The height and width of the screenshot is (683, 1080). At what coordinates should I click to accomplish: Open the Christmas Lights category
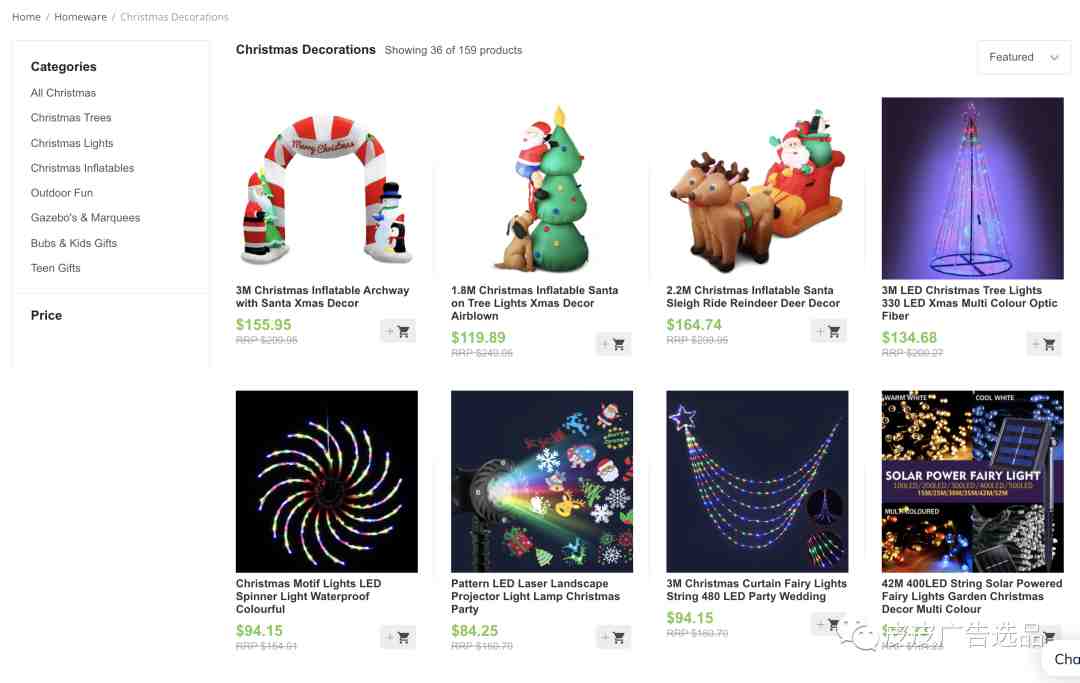(72, 143)
